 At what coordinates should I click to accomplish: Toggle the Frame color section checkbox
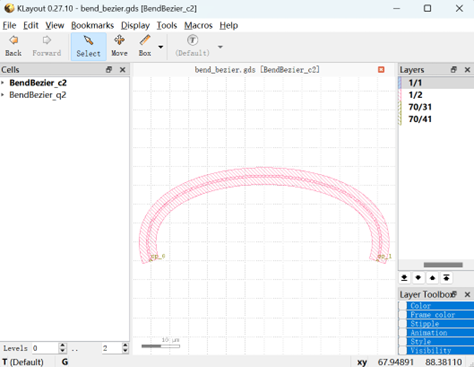pyautogui.click(x=403, y=315)
